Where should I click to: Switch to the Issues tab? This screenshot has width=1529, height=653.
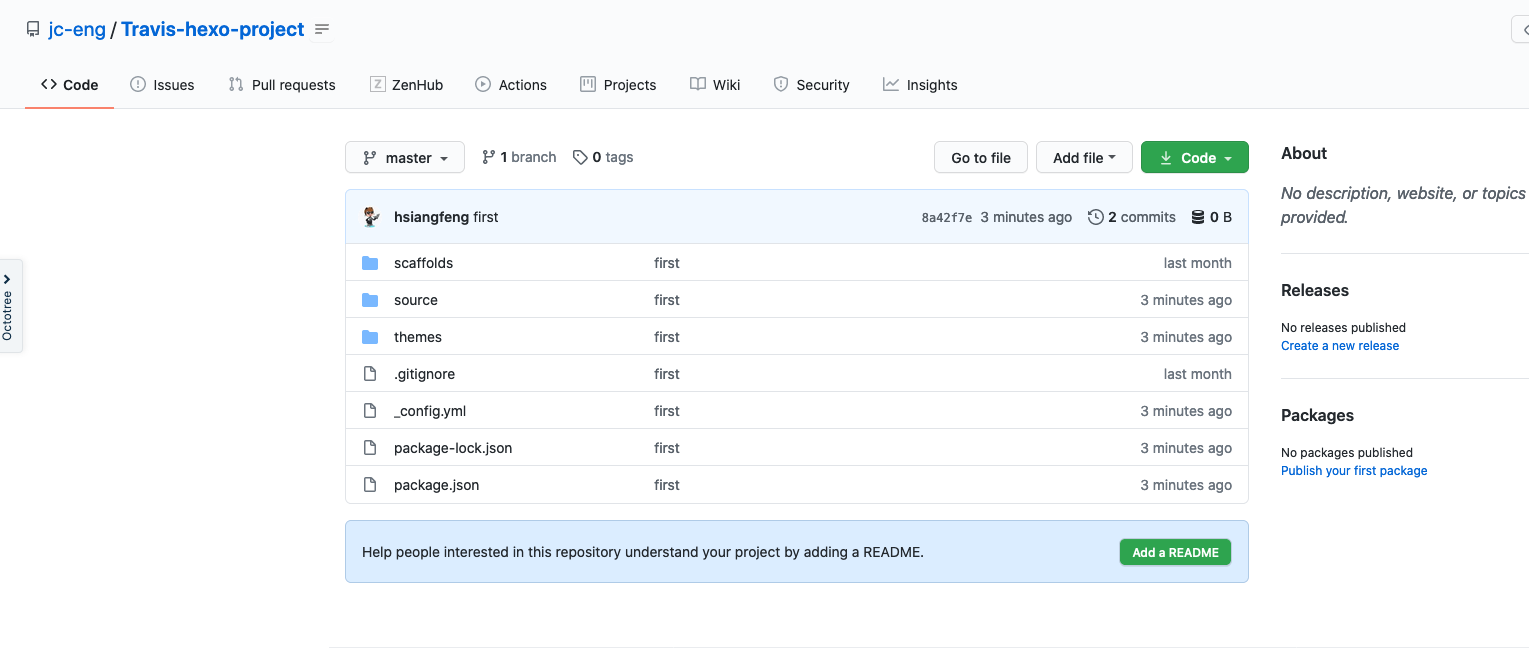tap(162, 85)
